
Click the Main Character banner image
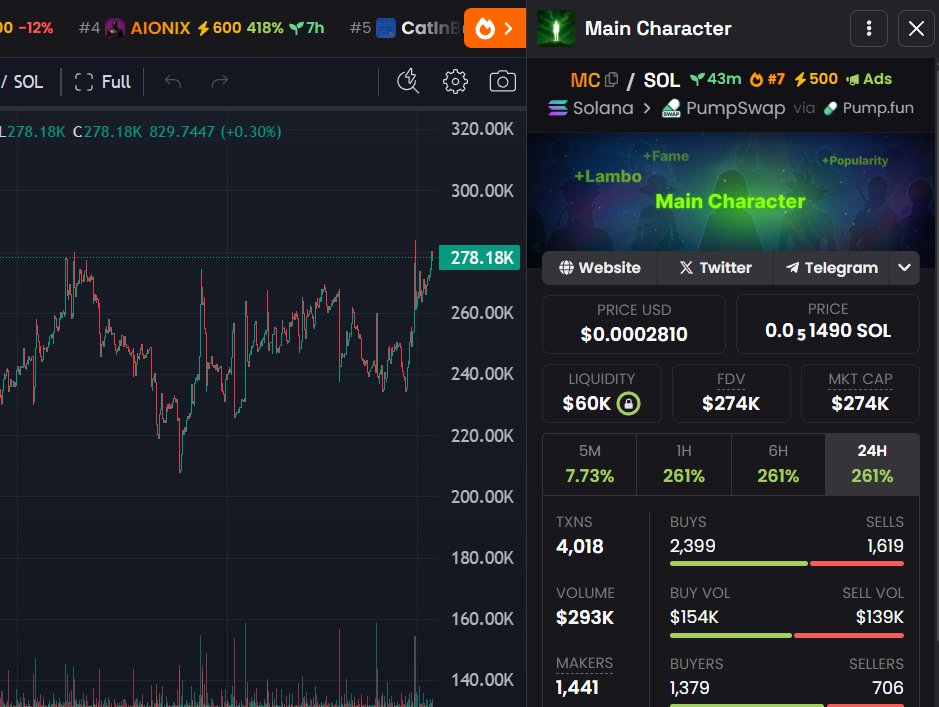point(731,192)
